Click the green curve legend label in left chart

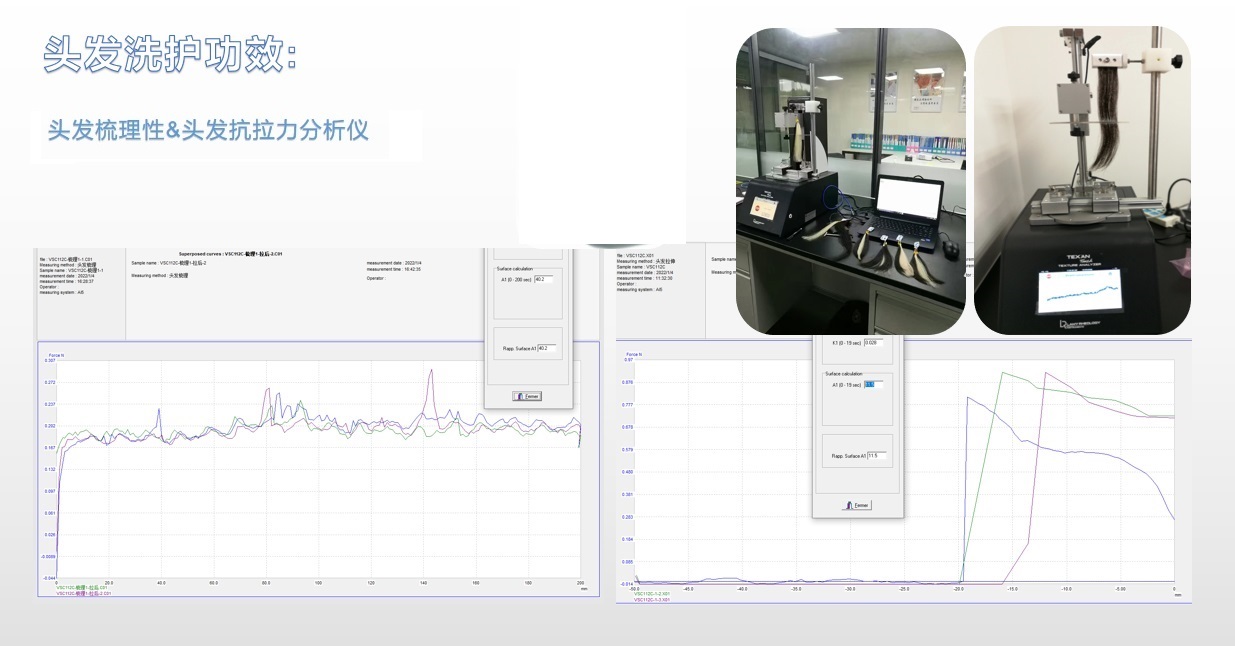click(x=78, y=588)
